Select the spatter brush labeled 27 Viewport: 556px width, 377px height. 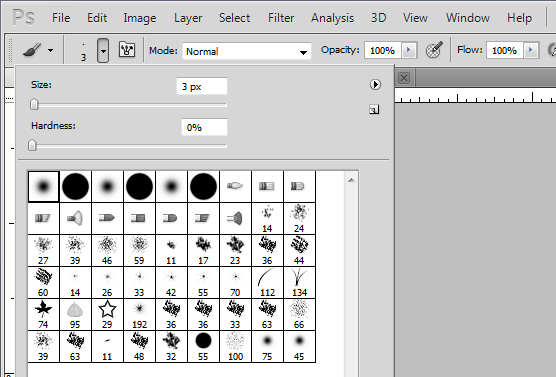tap(43, 250)
